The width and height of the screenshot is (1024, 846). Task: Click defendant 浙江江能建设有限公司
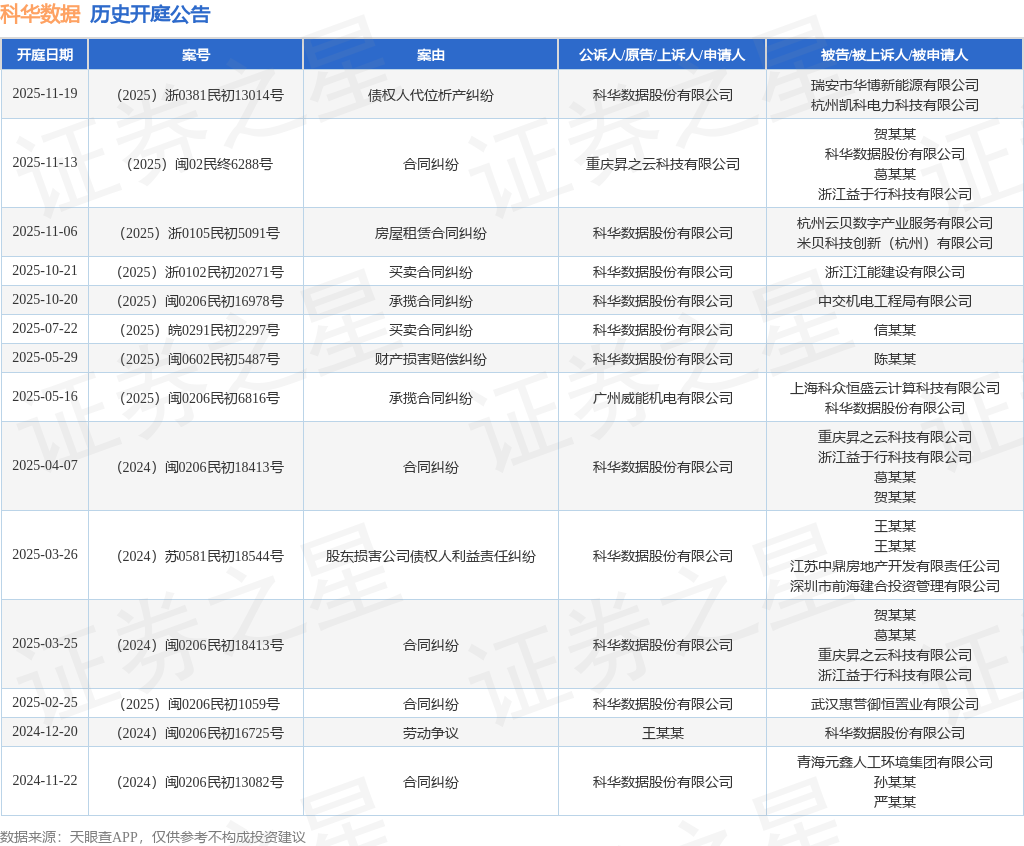[x=895, y=272]
